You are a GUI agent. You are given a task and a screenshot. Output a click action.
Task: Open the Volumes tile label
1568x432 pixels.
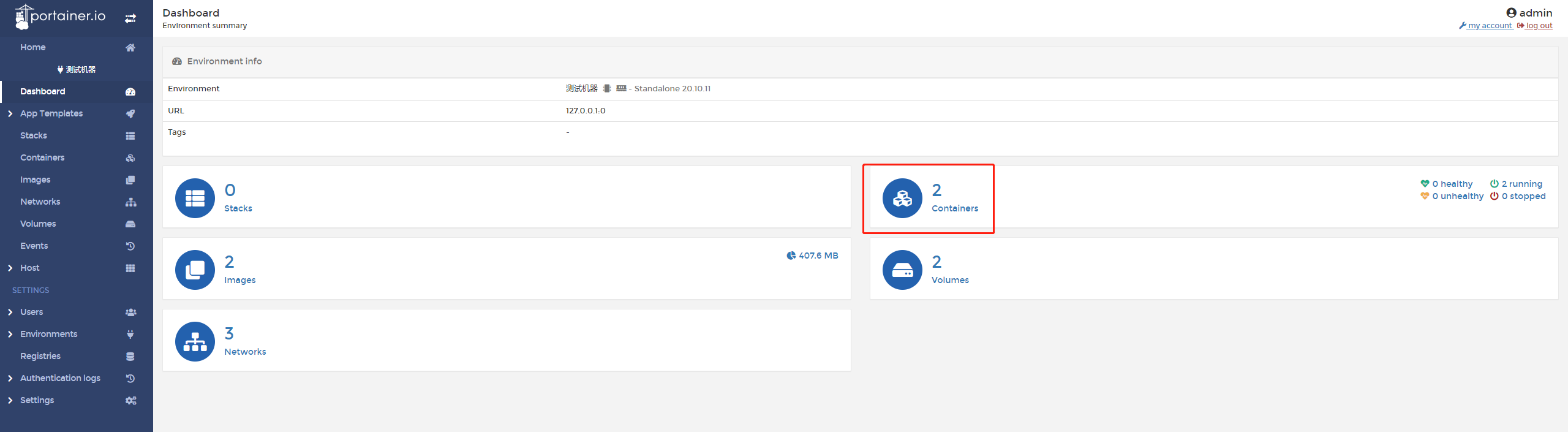[x=950, y=280]
